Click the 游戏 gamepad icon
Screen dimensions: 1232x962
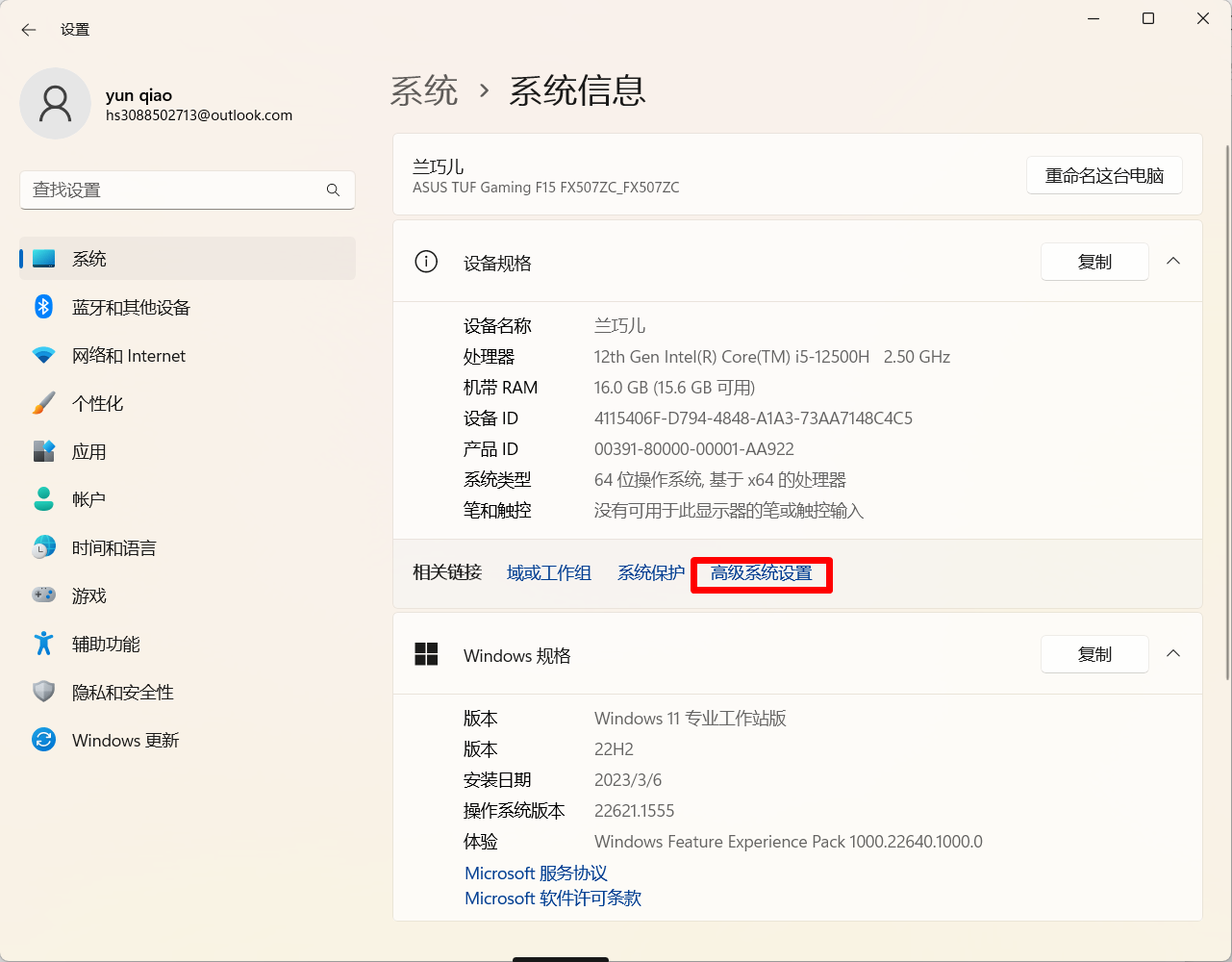[44, 595]
